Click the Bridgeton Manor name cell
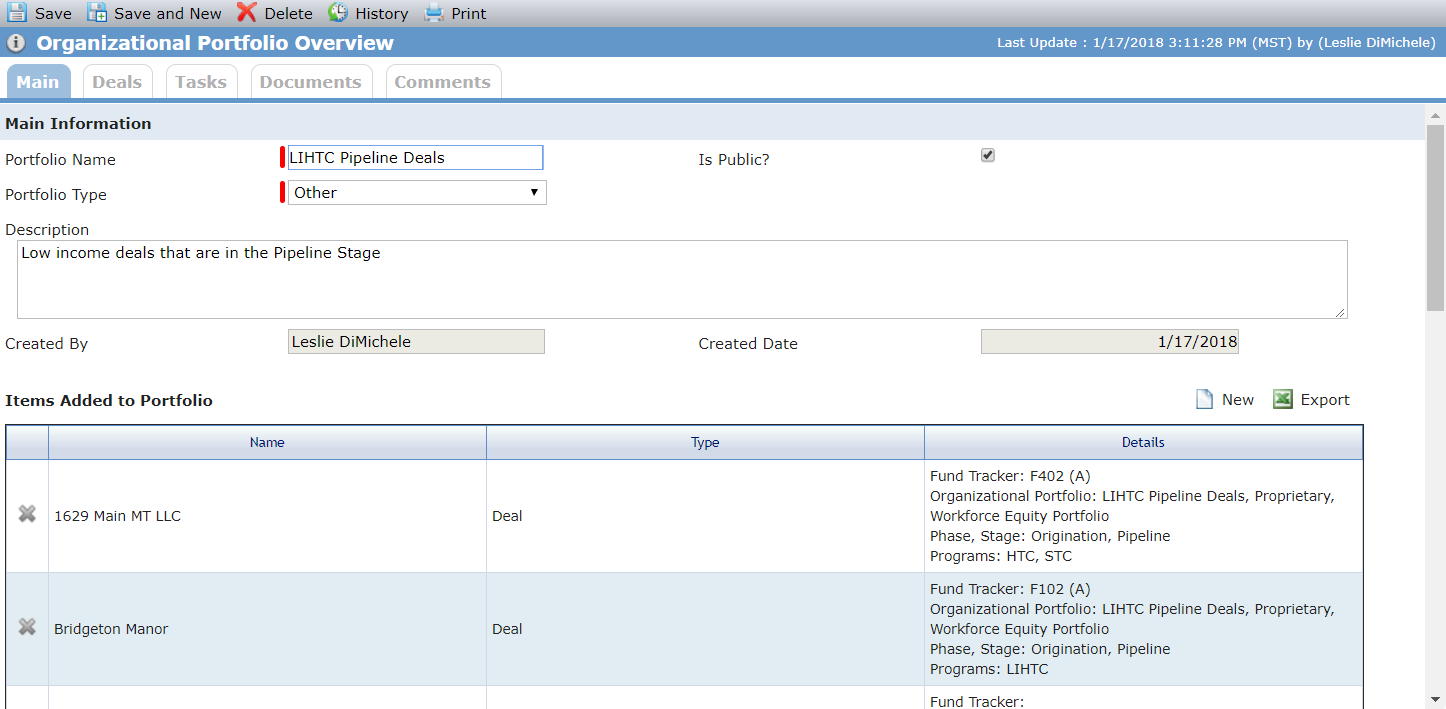Screen dimensions: 1446x709 [x=267, y=629]
